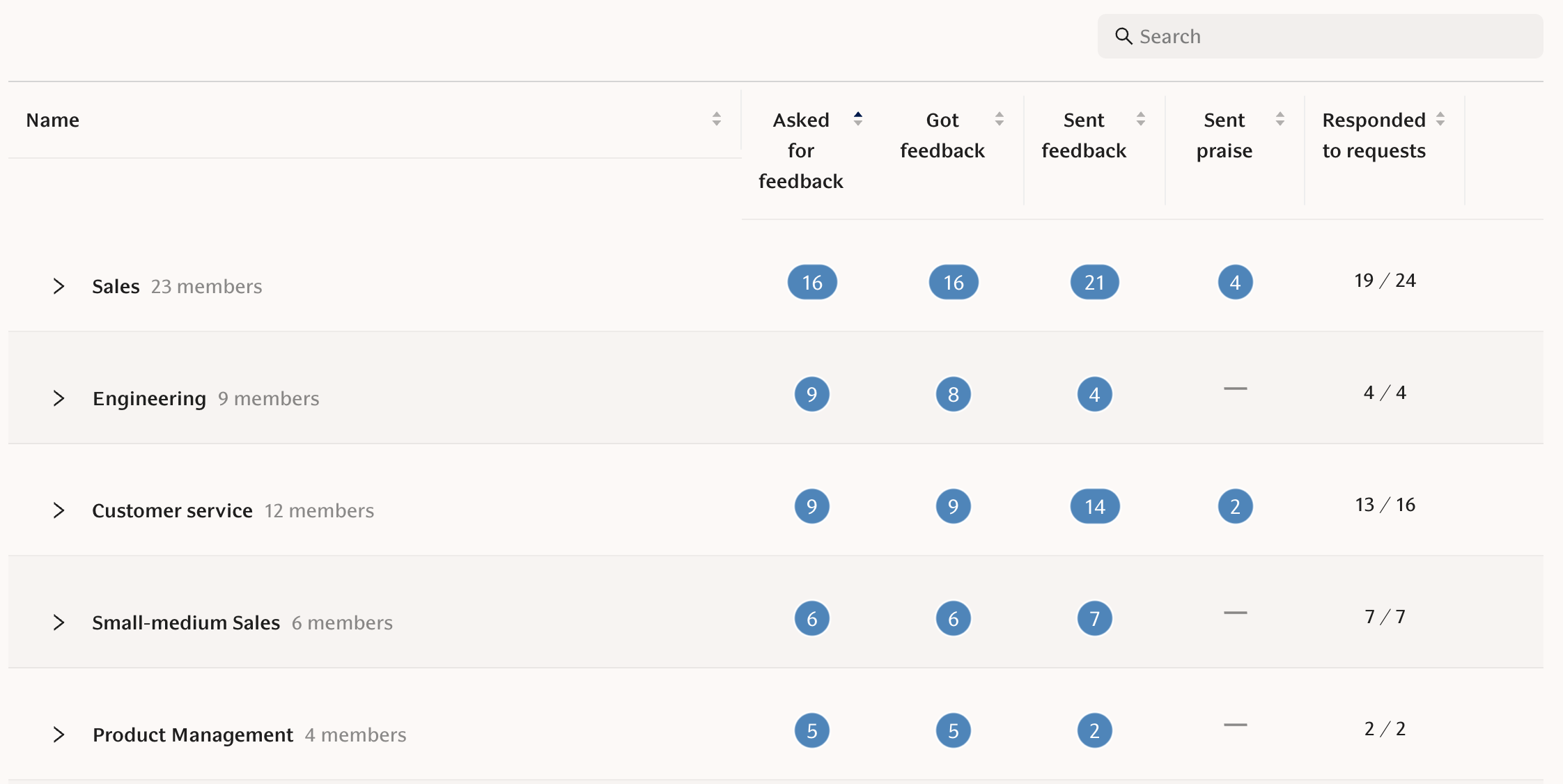Expand the Customer service team row

59,510
